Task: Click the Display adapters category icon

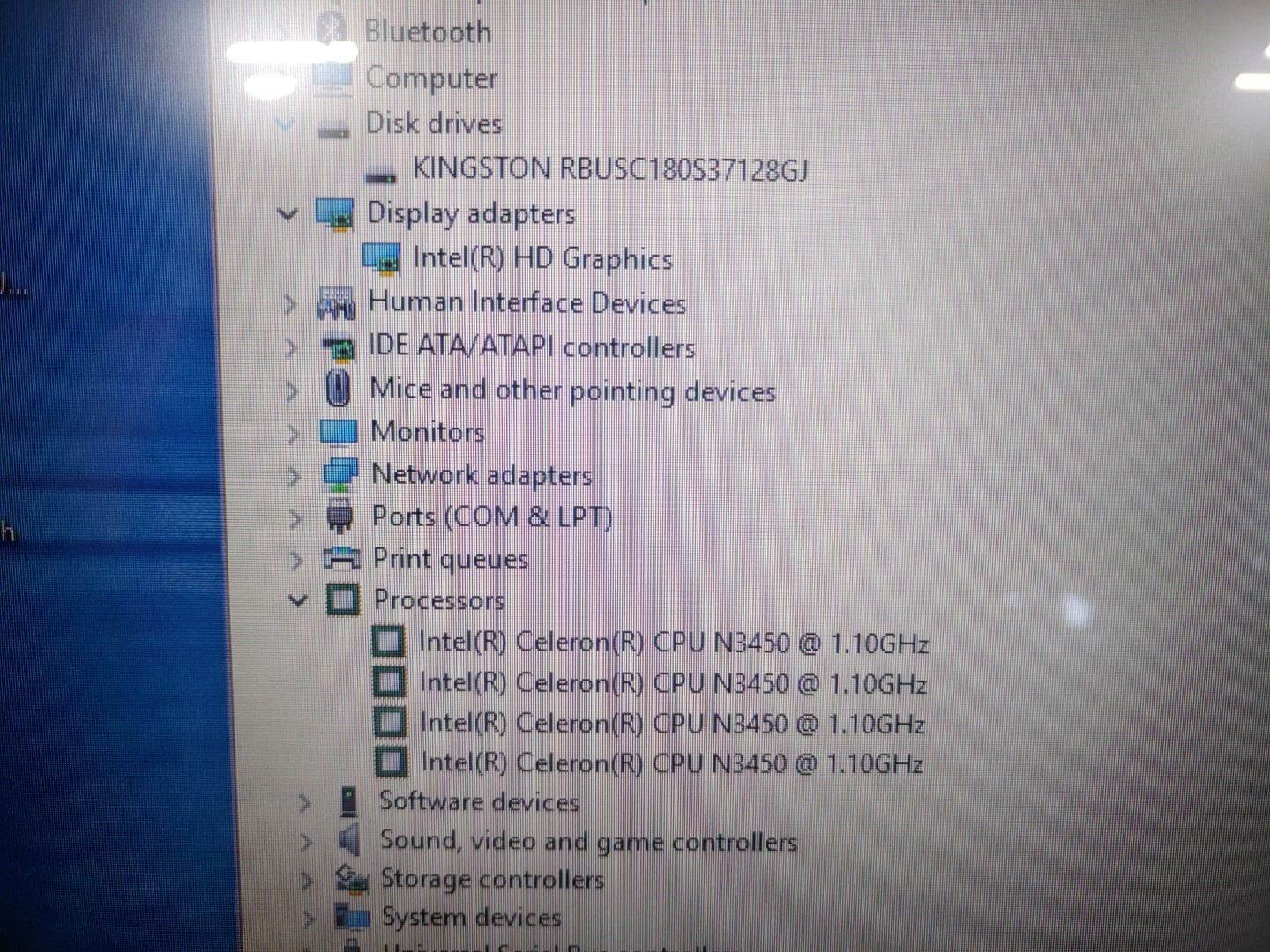Action: tap(334, 214)
